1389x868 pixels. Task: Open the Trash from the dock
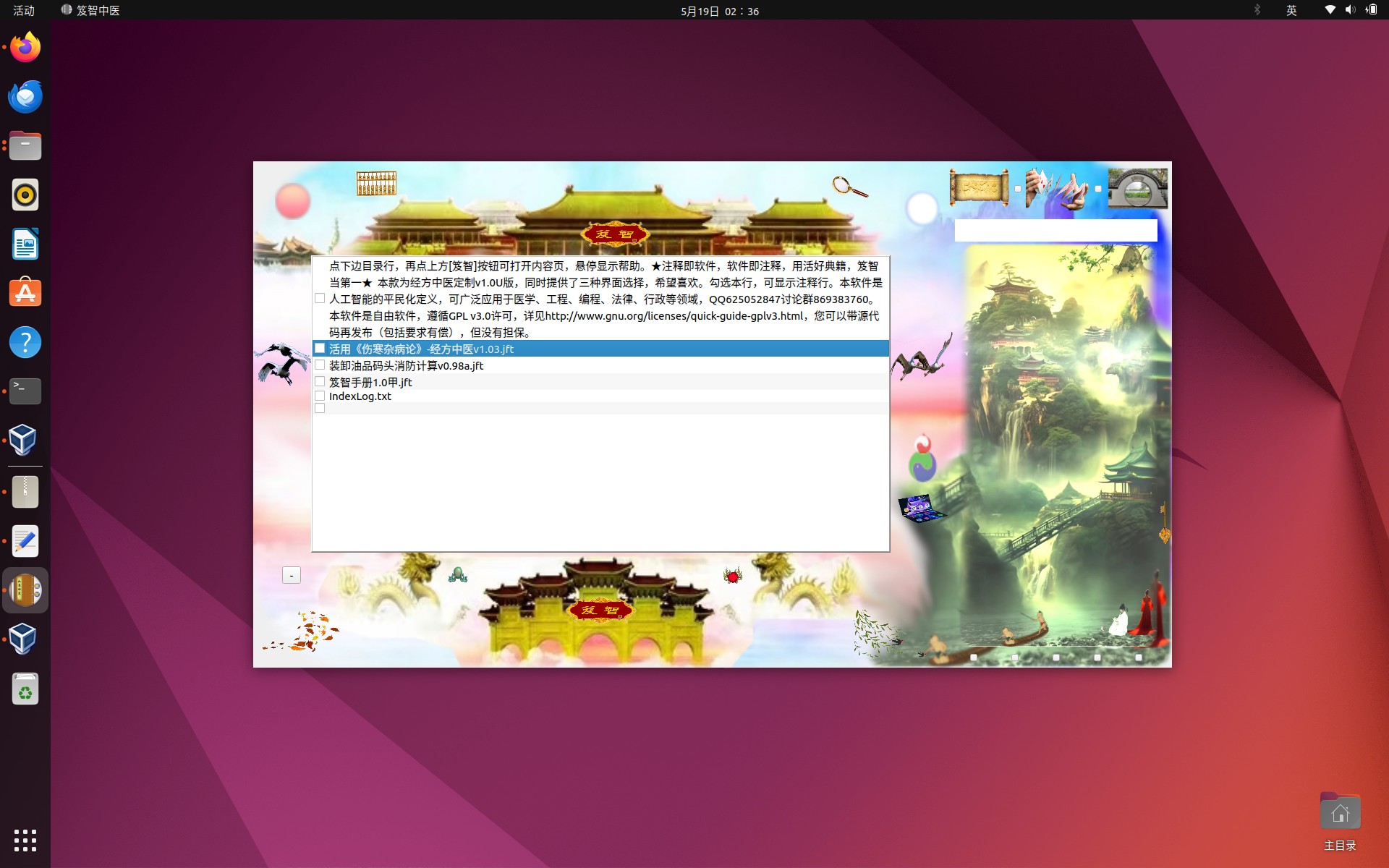[x=25, y=689]
